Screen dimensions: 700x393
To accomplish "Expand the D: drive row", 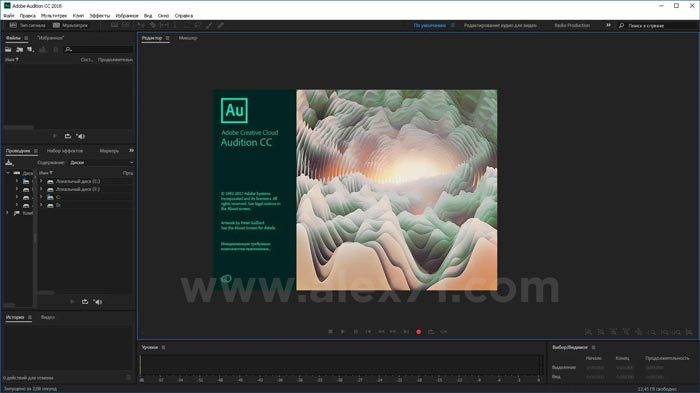I will (41, 205).
